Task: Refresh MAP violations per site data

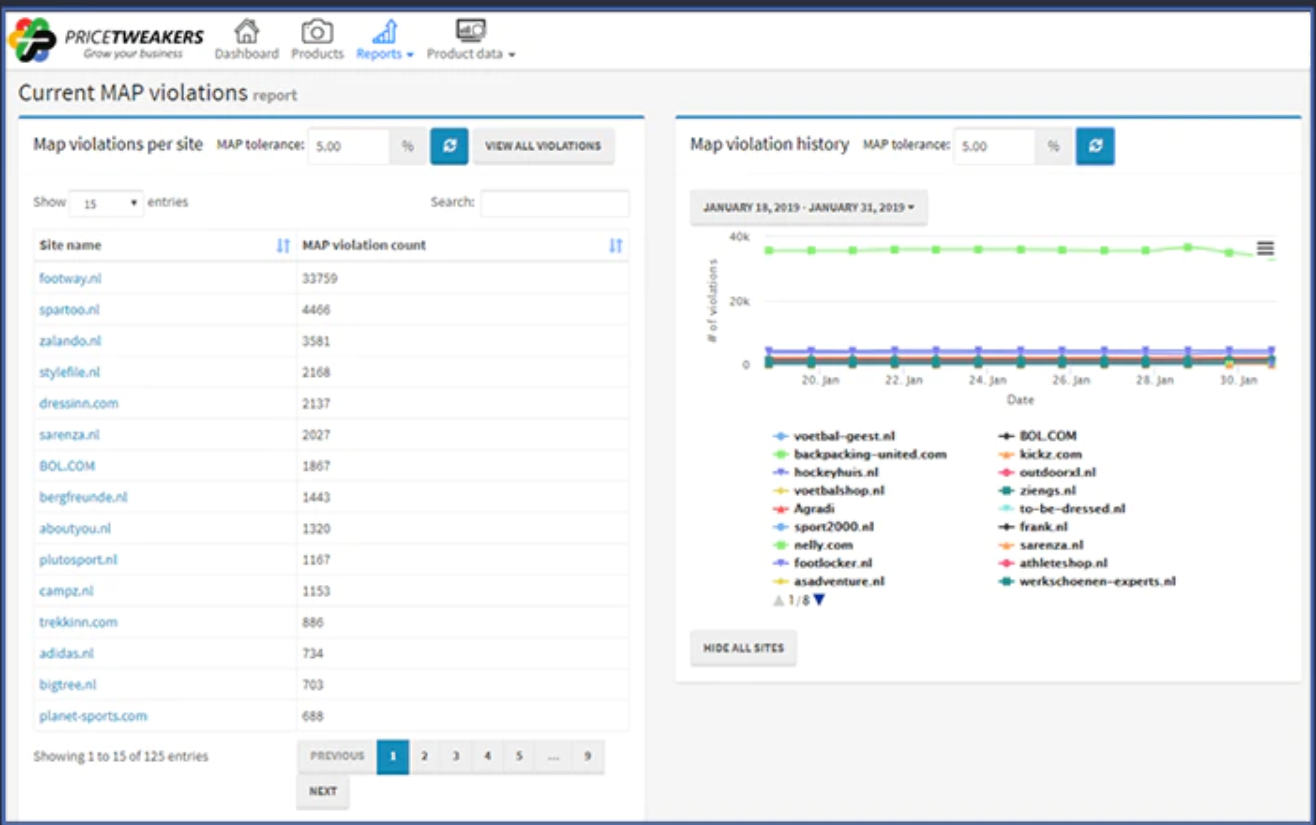Action: [x=448, y=145]
